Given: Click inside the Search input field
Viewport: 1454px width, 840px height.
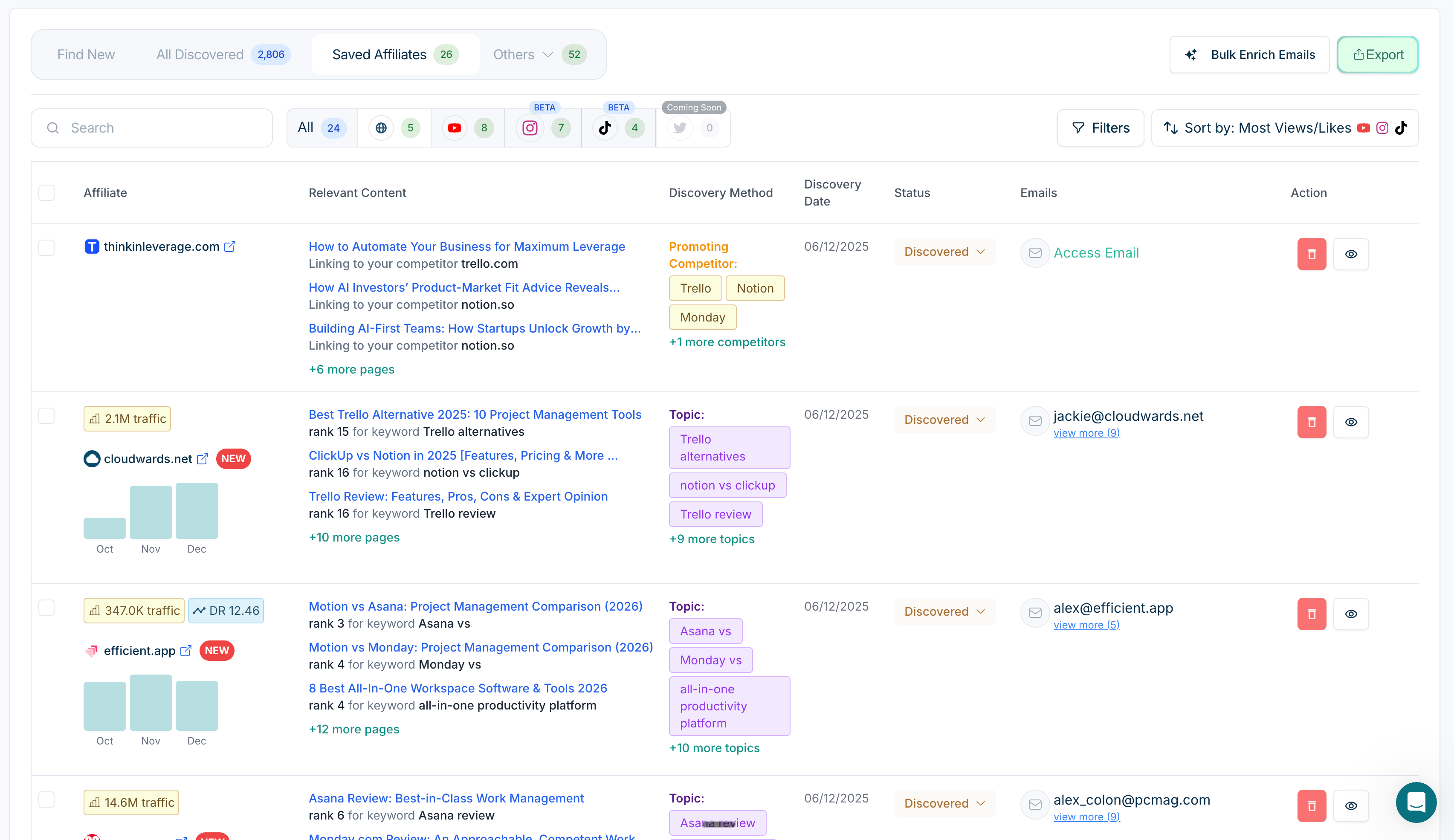Looking at the screenshot, I should pos(151,127).
